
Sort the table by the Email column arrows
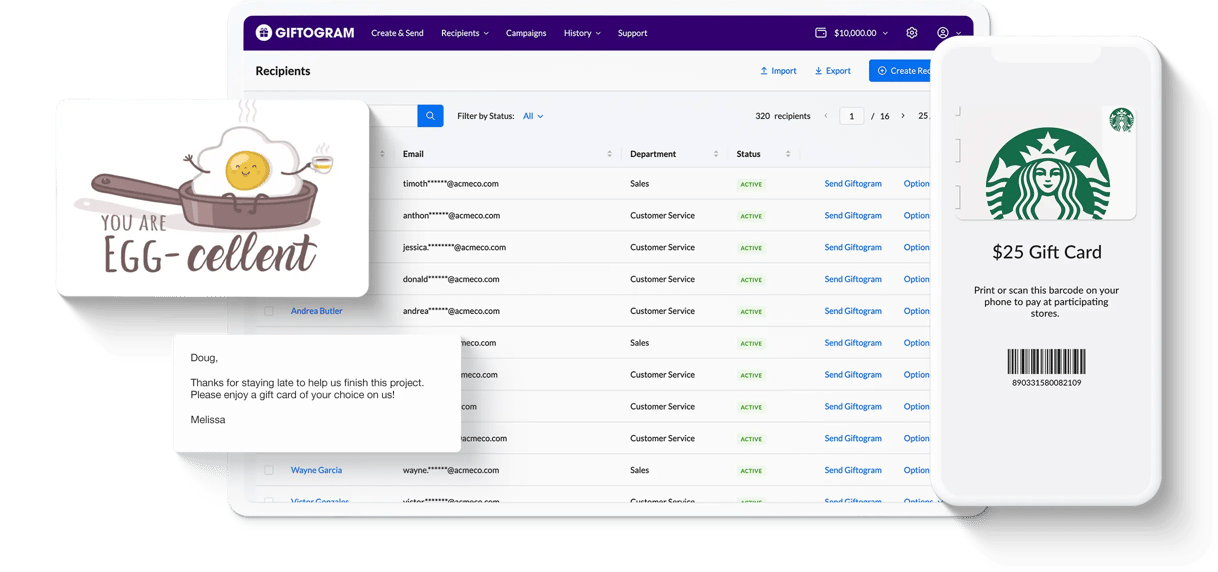coord(610,154)
